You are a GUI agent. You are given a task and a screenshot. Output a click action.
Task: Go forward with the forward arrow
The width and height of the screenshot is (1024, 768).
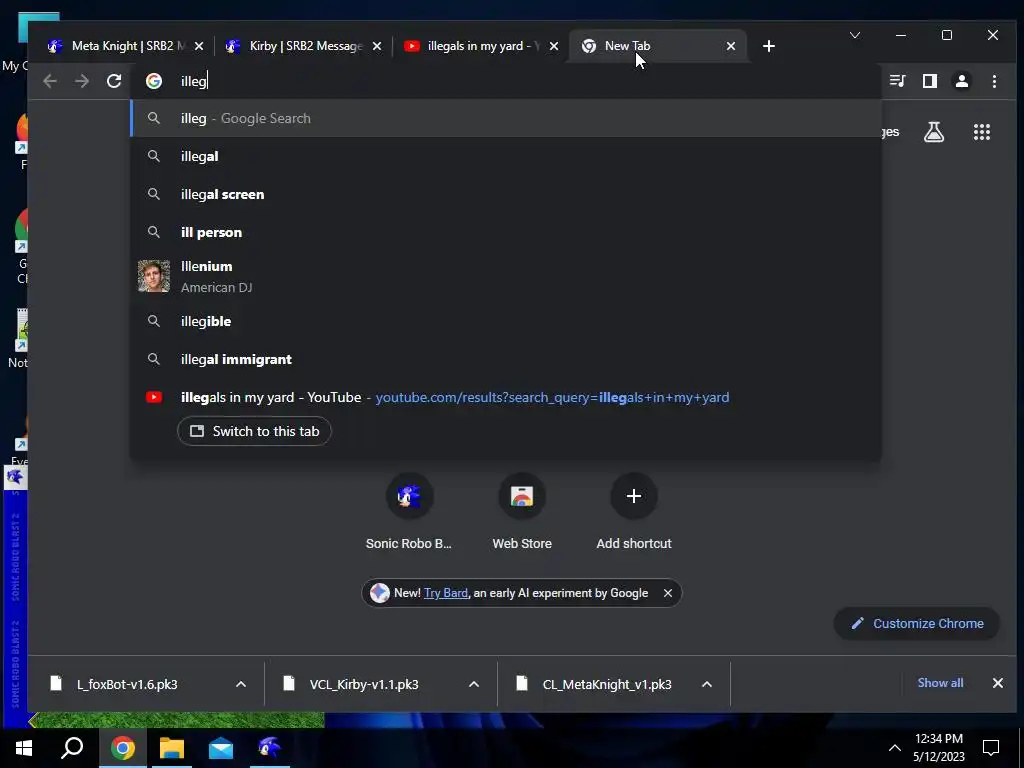click(82, 81)
